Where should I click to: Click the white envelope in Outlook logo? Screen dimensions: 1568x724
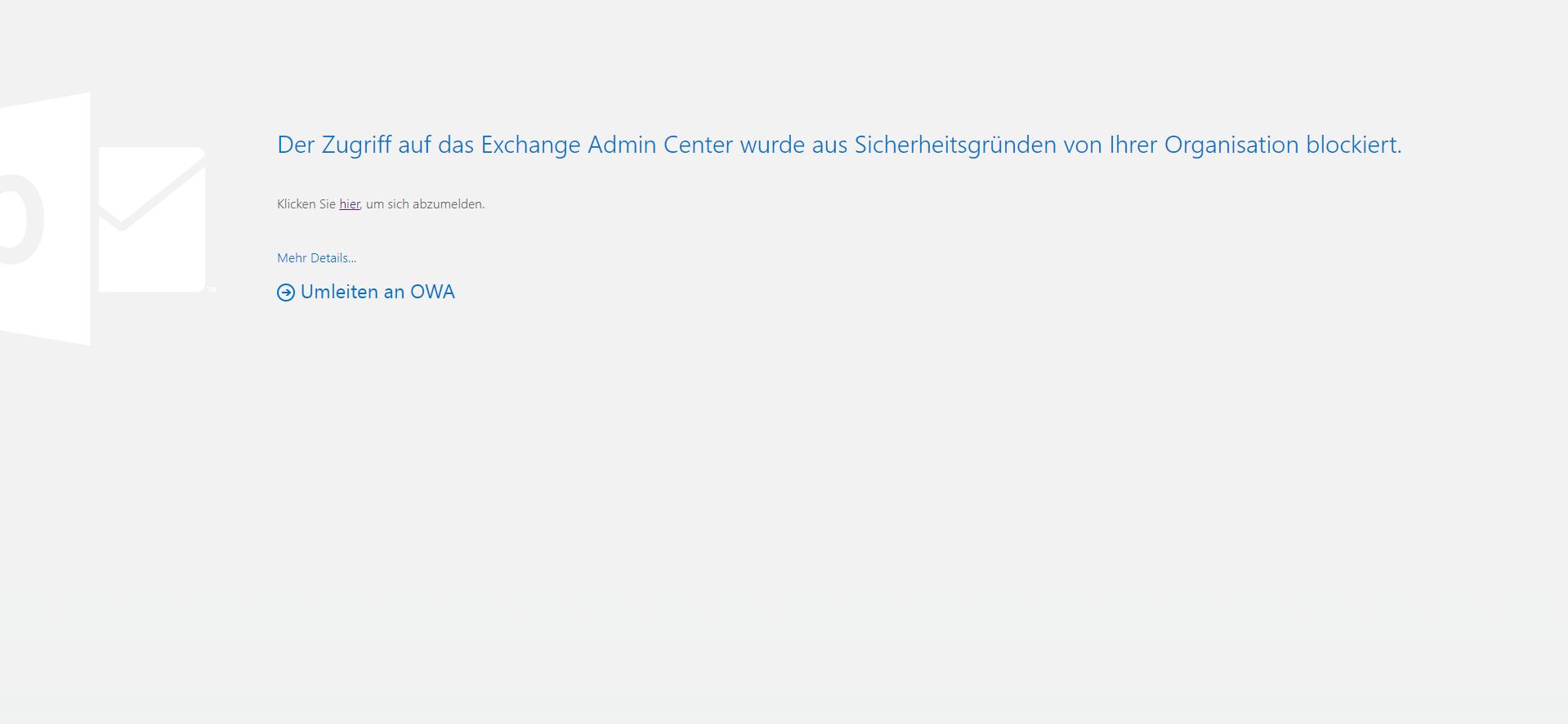[152, 219]
